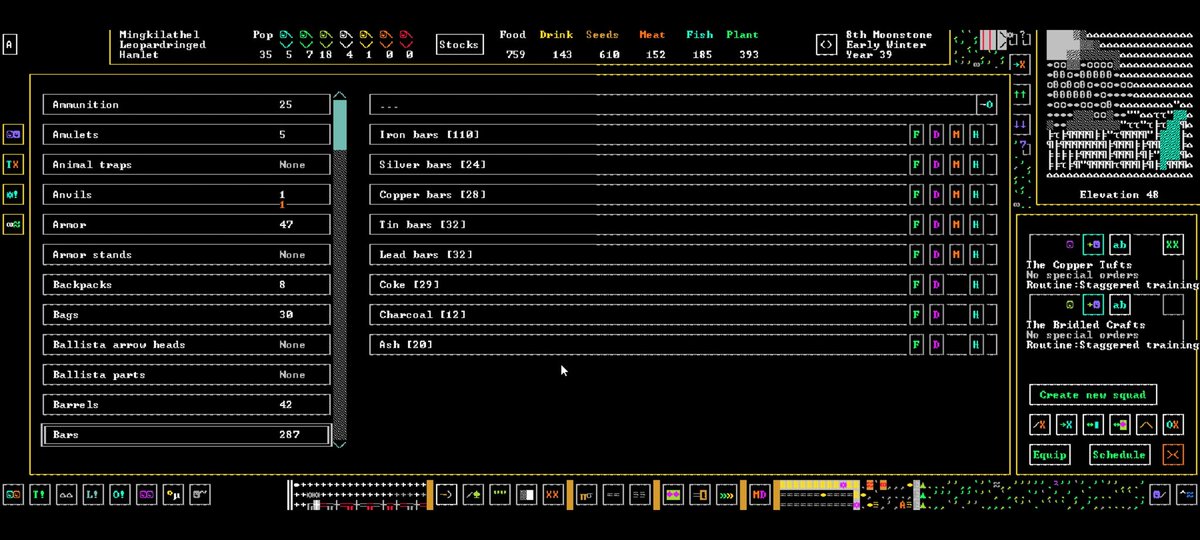
Task: Click the double-bars icon in the bottom toolbar
Action: click(x=613, y=494)
